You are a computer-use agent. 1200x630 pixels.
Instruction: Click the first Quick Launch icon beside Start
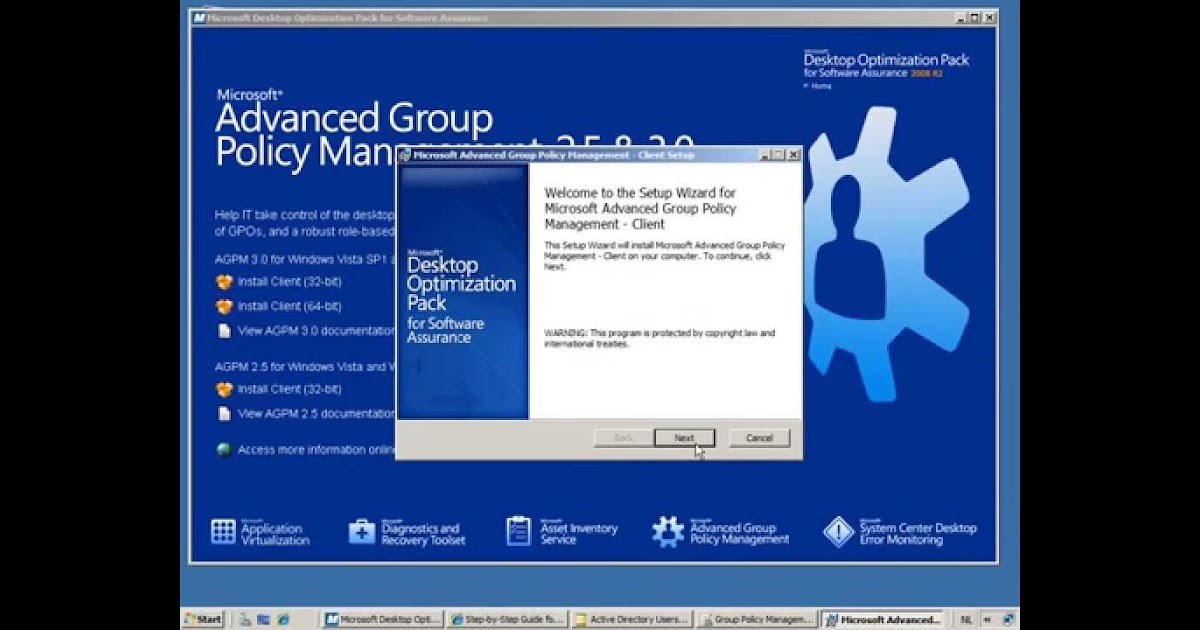tap(244, 619)
